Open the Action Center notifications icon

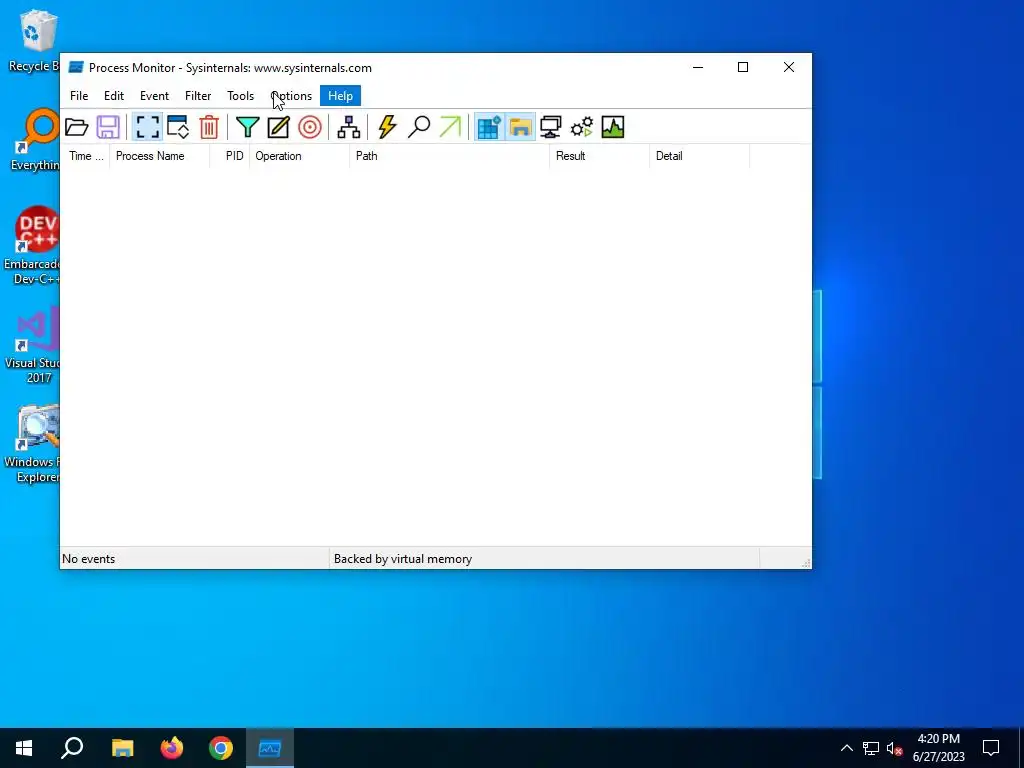coord(991,748)
